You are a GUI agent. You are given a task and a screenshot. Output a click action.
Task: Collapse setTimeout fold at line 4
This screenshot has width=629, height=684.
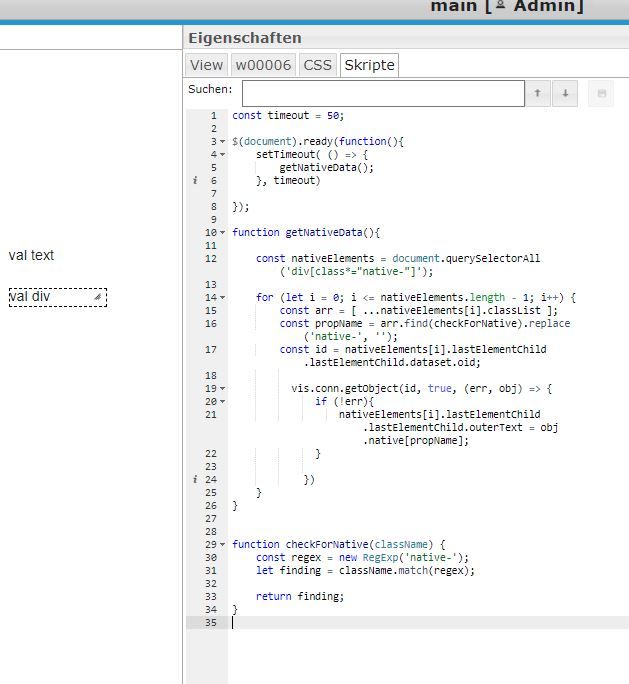tap(222, 154)
